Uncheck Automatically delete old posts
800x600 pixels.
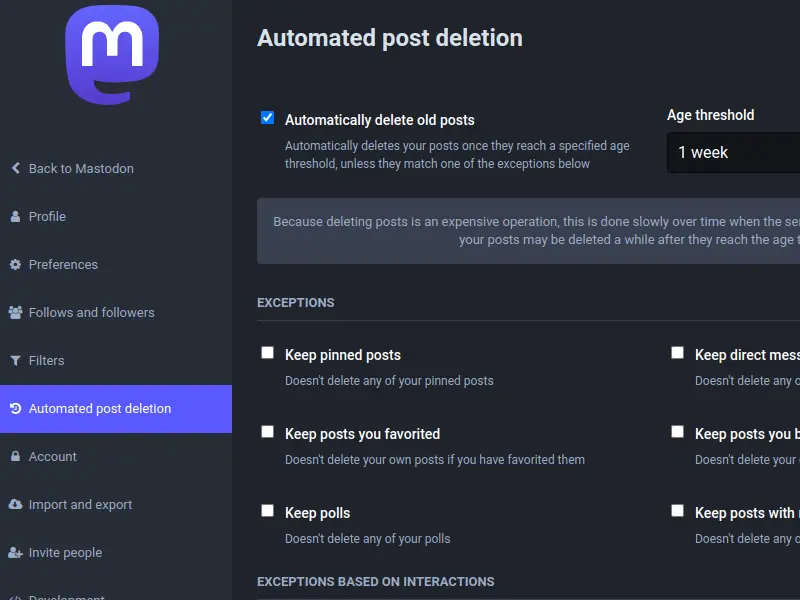tap(267, 118)
